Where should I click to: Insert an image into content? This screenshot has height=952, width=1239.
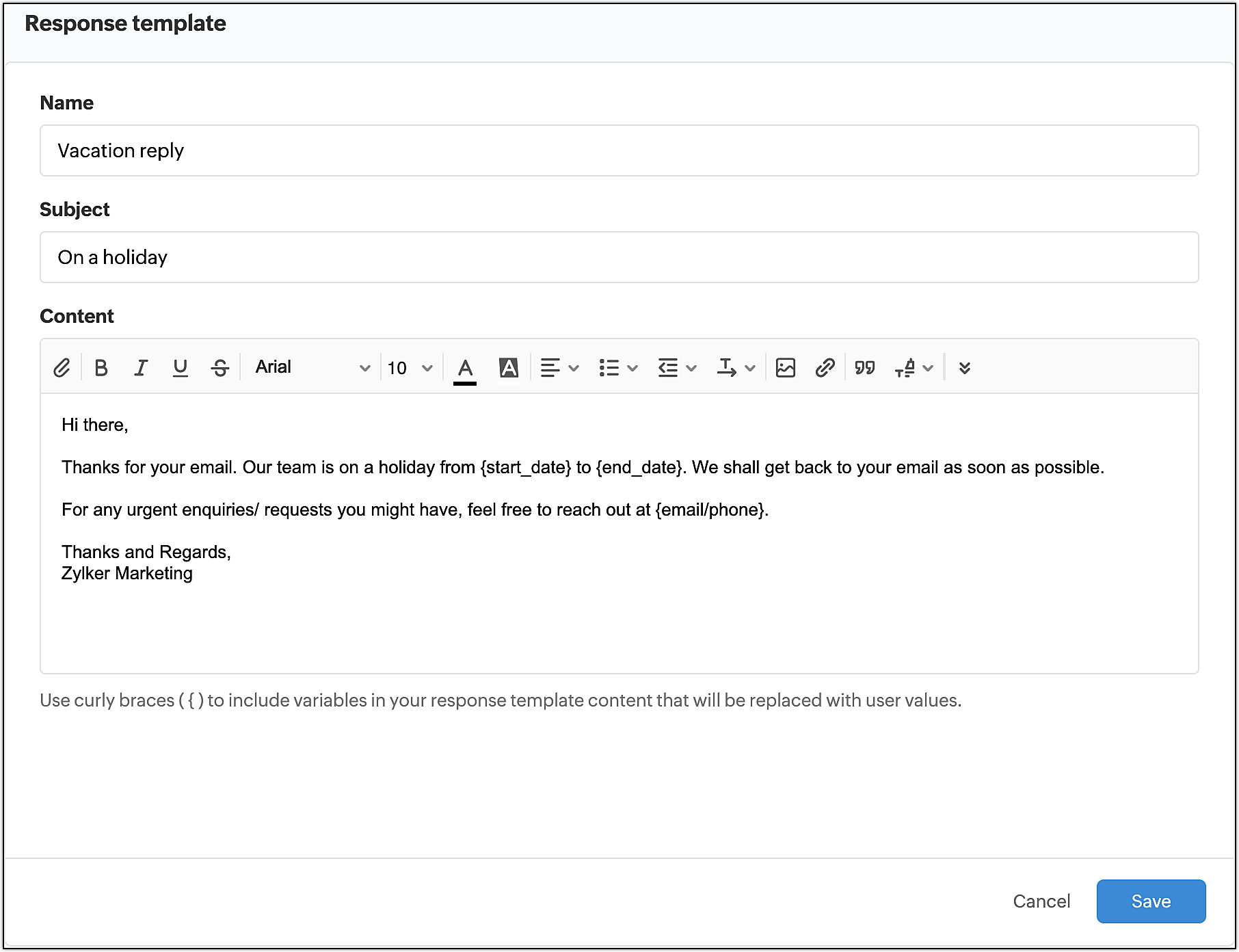click(786, 368)
